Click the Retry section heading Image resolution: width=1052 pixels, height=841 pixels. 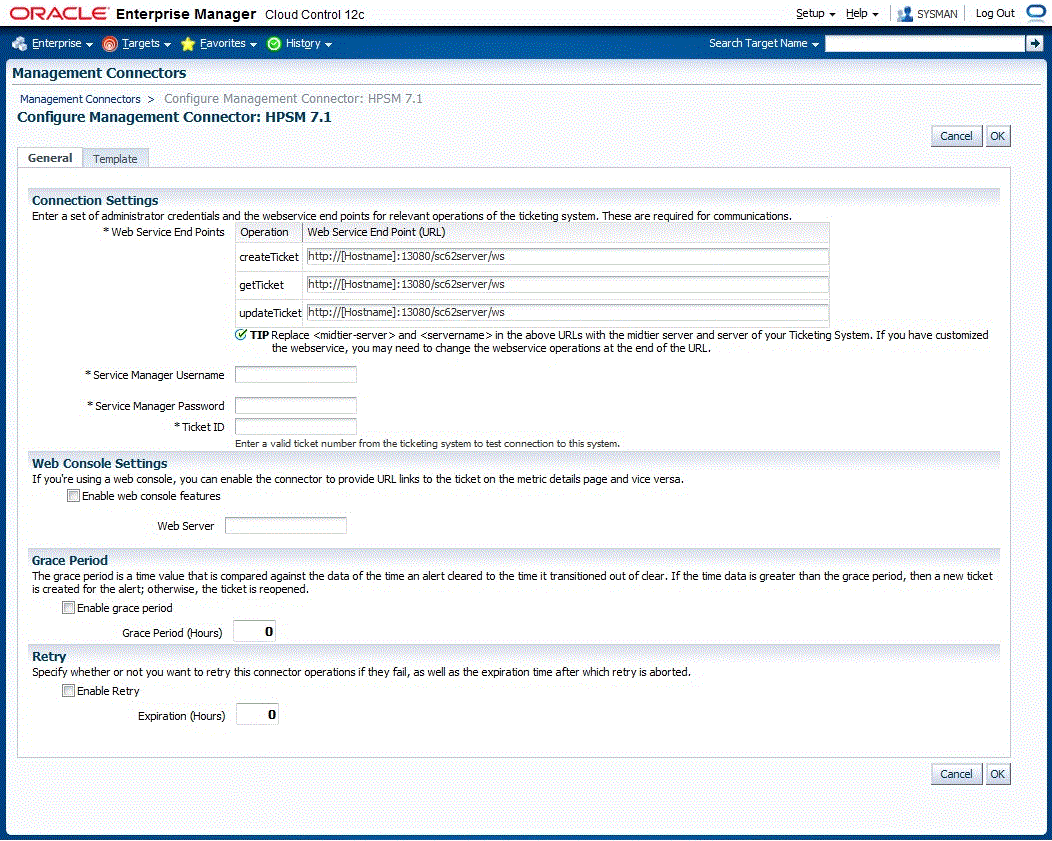coord(49,657)
